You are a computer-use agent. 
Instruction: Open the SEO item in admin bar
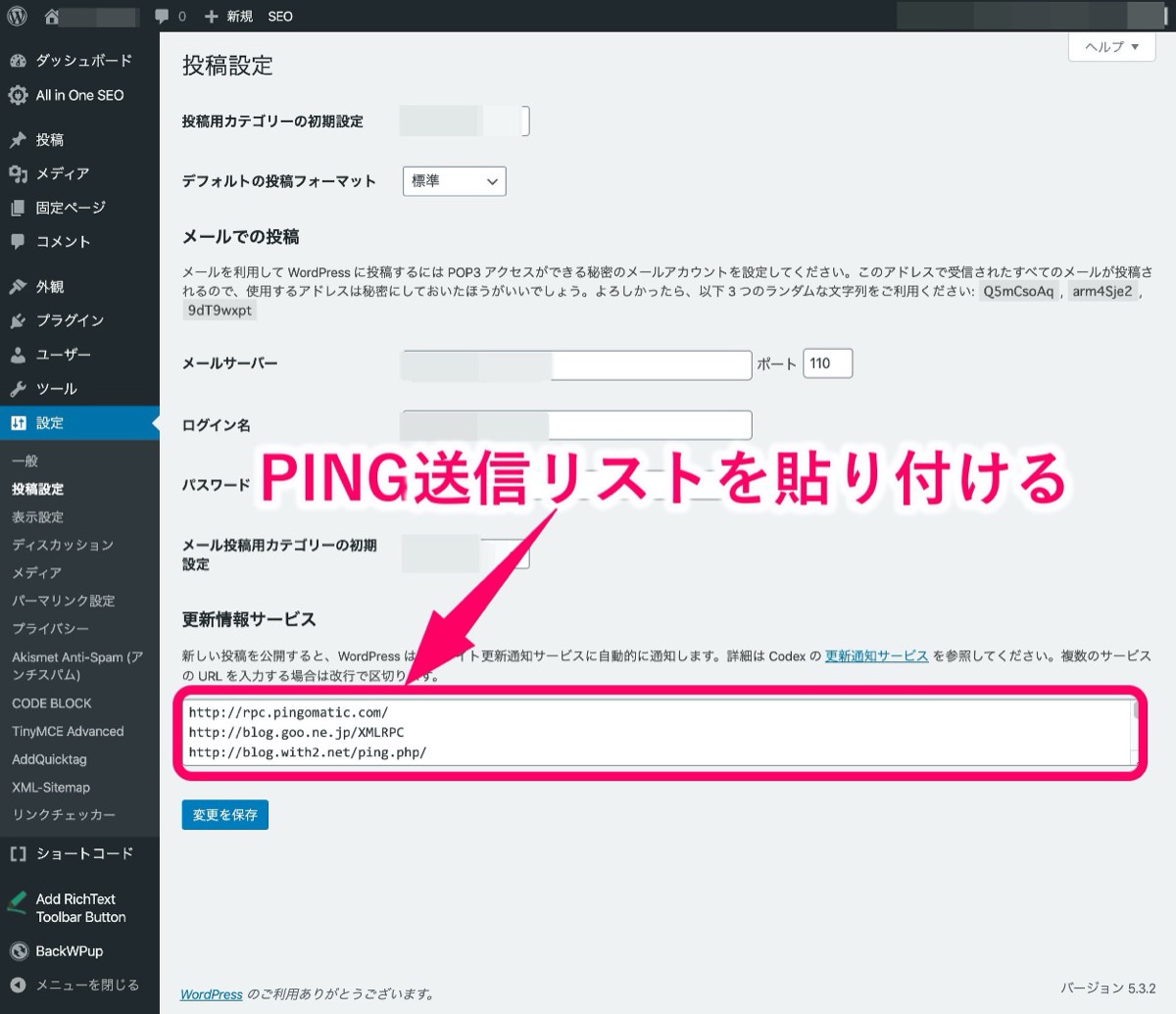pyautogui.click(x=280, y=17)
